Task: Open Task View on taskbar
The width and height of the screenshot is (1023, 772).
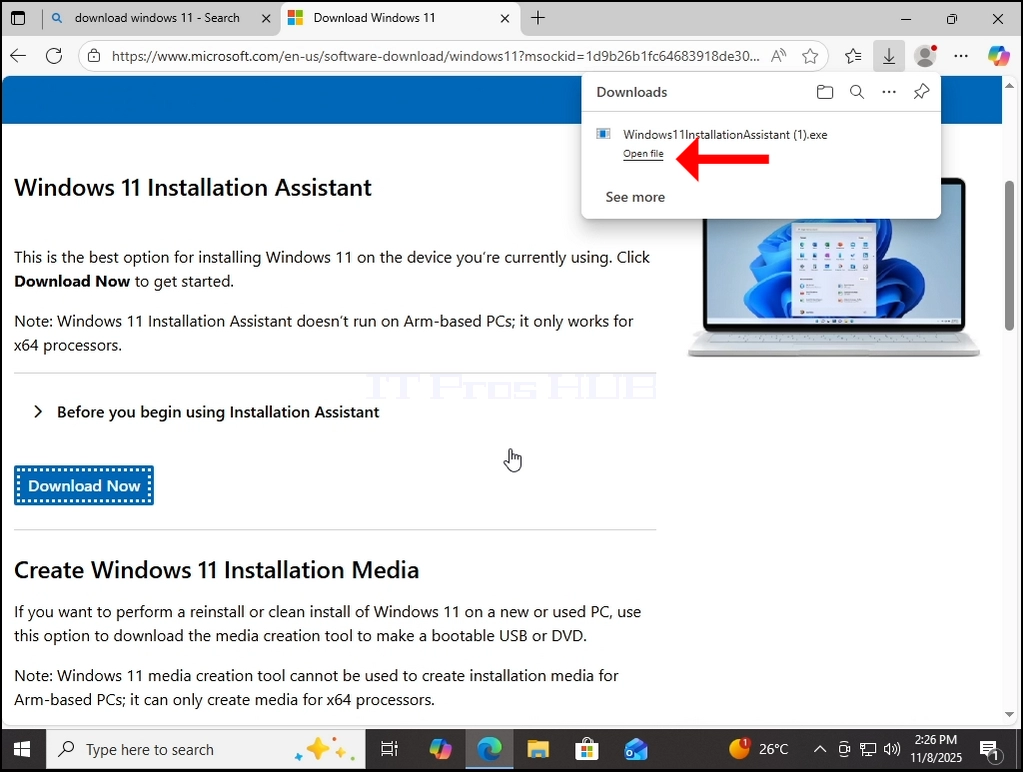Action: tap(389, 749)
